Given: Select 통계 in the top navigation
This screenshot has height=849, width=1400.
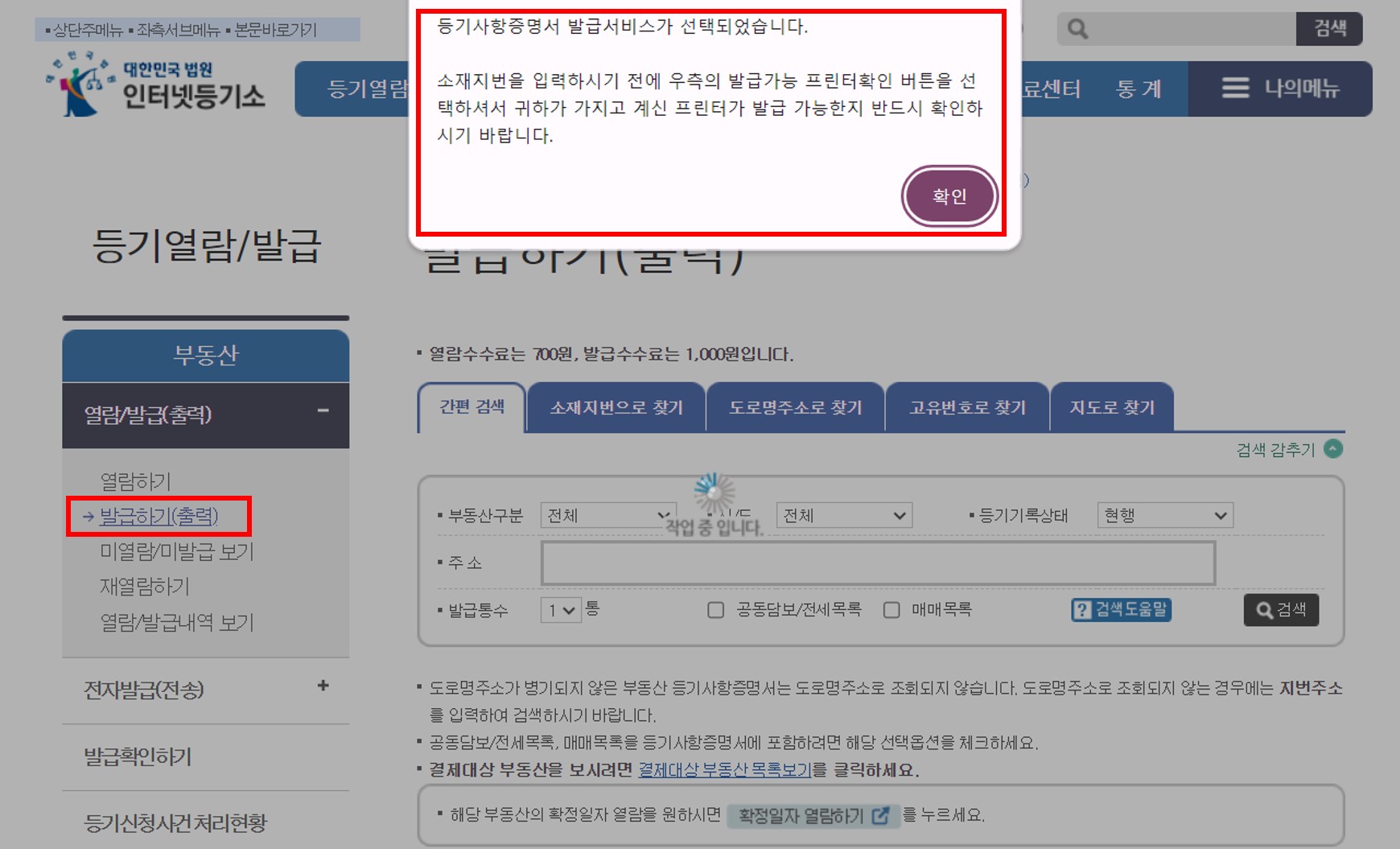Looking at the screenshot, I should click(x=1138, y=89).
